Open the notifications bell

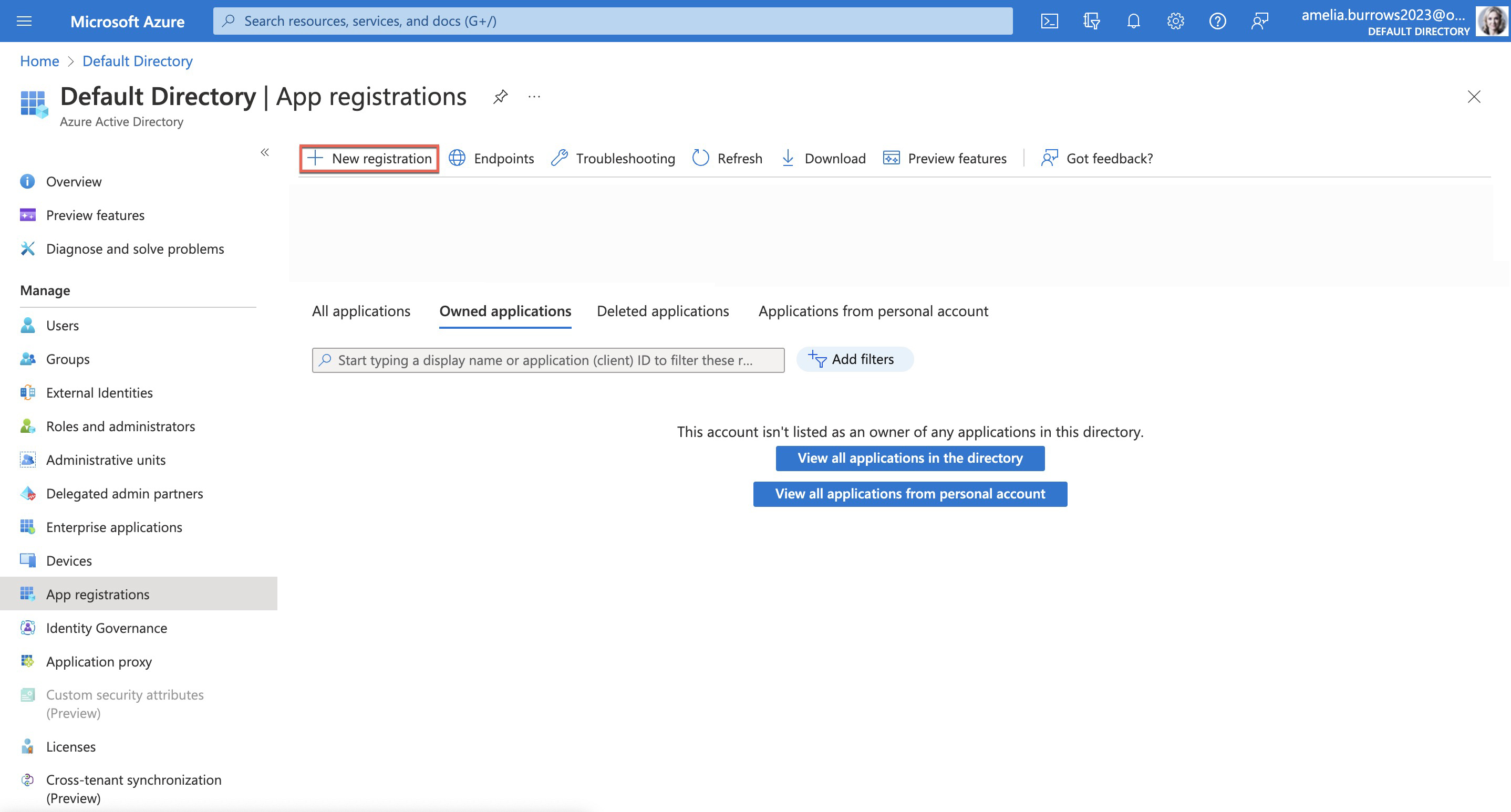tap(1133, 21)
